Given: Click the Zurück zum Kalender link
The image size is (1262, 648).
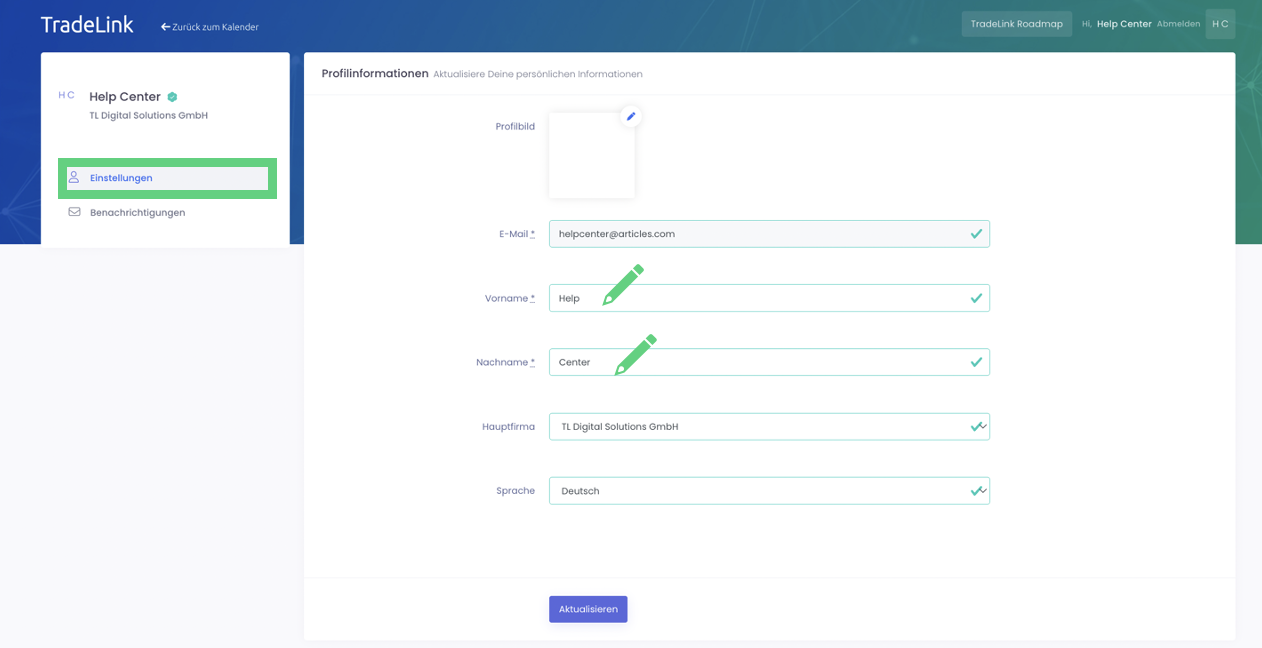Looking at the screenshot, I should pyautogui.click(x=215, y=27).
